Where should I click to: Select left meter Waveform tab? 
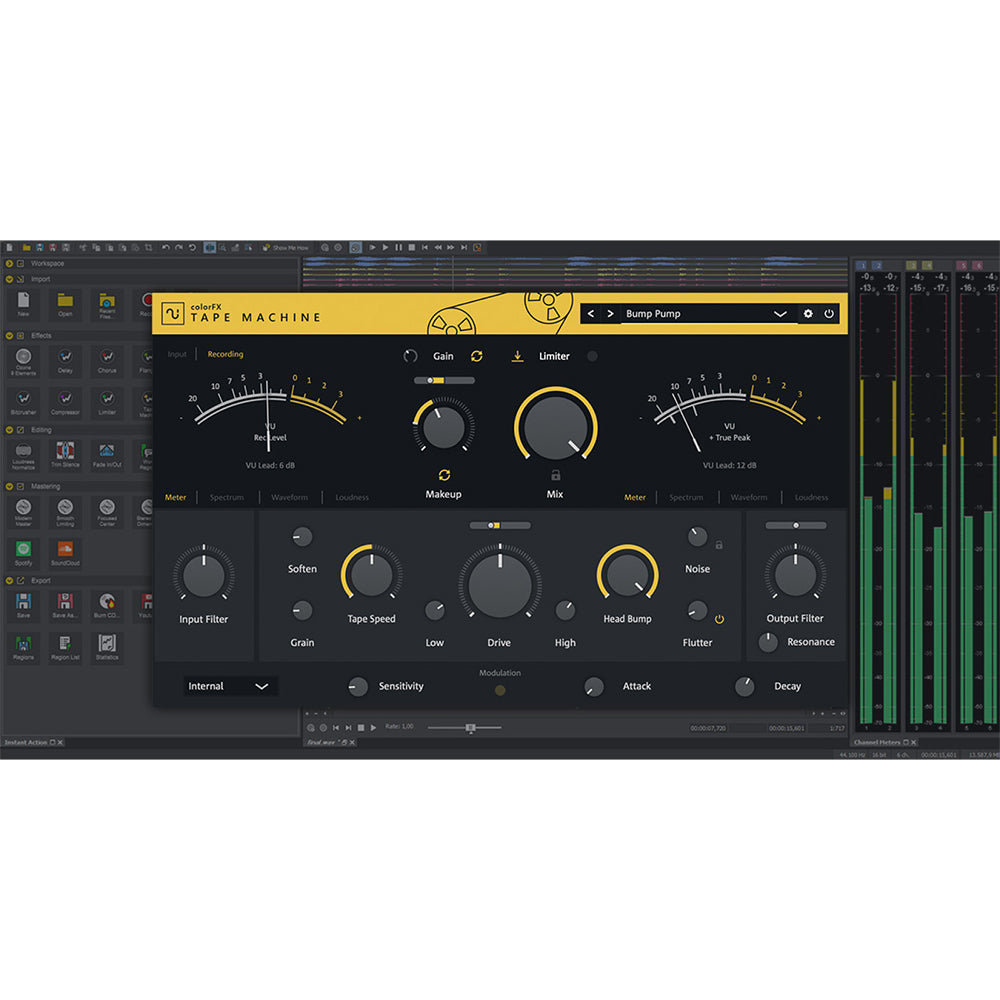click(x=290, y=497)
